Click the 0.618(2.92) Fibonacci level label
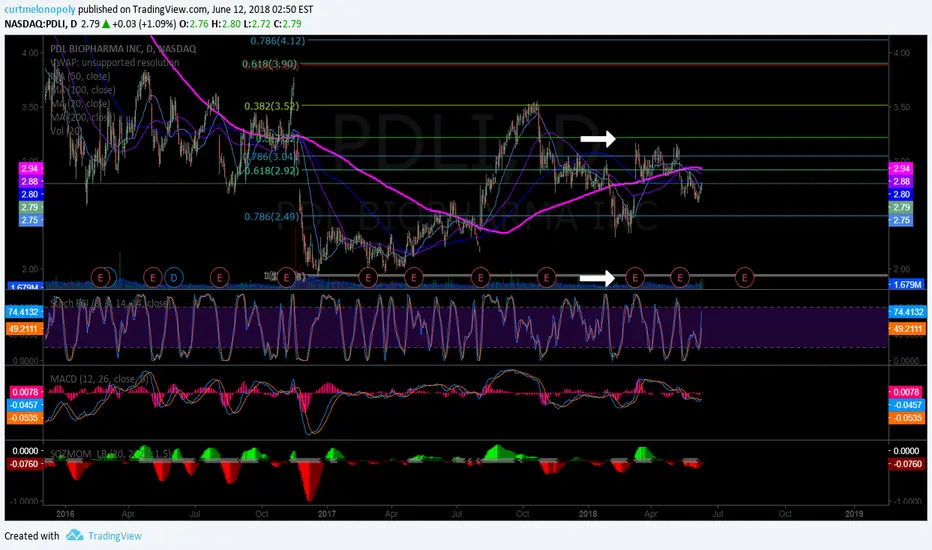 271,171
